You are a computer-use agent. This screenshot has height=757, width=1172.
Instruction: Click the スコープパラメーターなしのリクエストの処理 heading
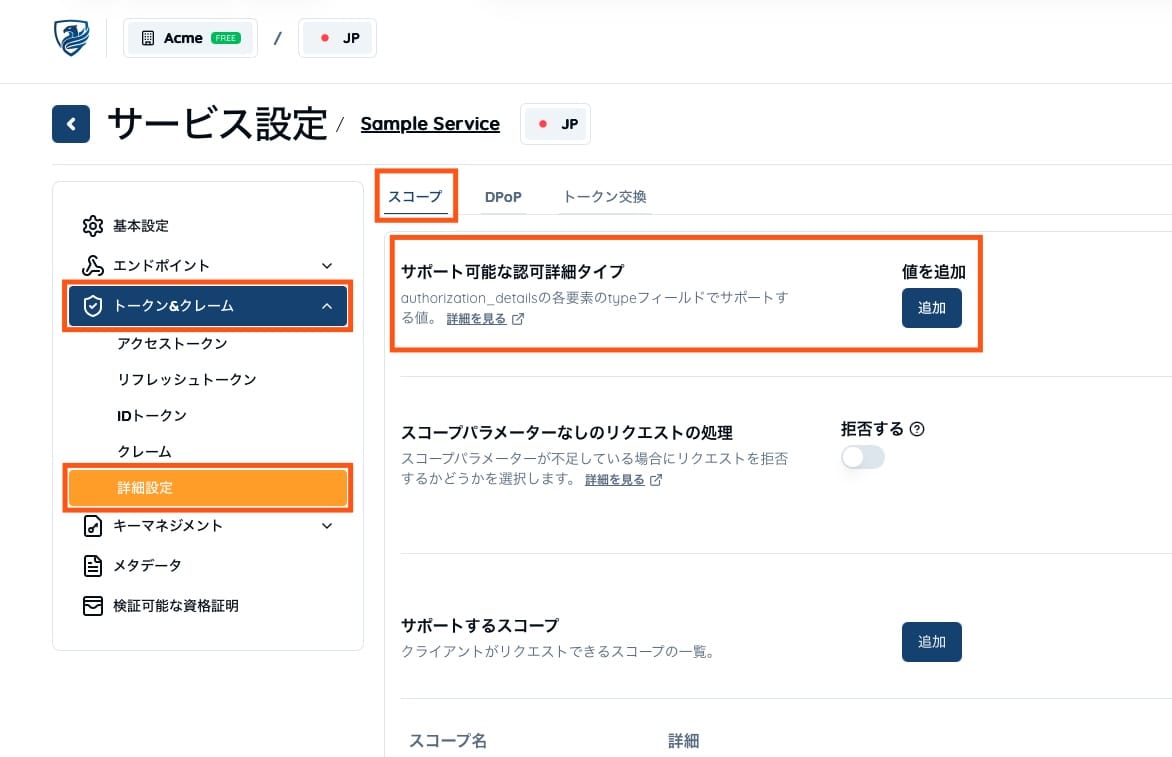coord(567,433)
